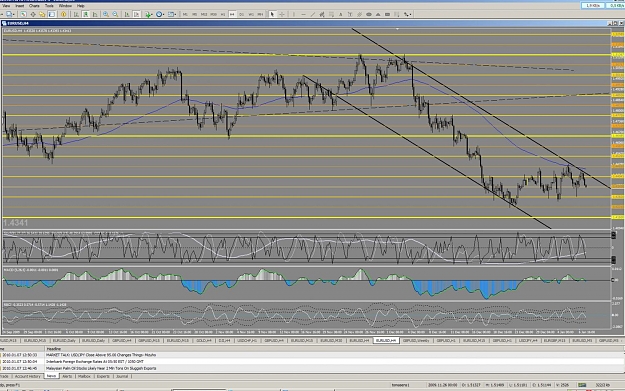Select the Cursor arrow tool
This screenshot has width=625, height=391.
(x=272, y=14)
